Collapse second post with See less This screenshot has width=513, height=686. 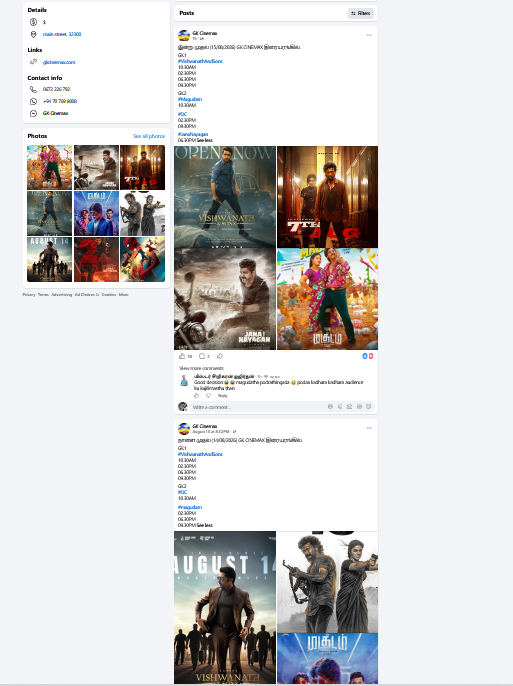(205, 525)
